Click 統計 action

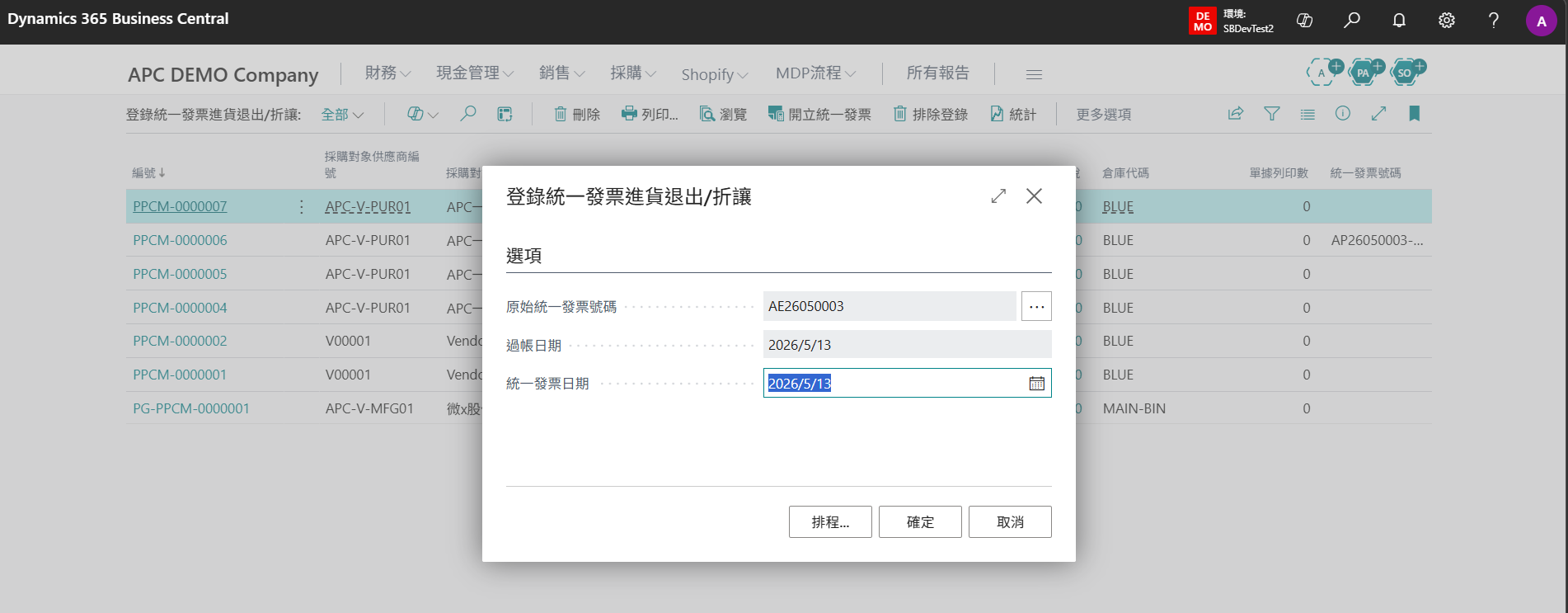pyautogui.click(x=1013, y=114)
